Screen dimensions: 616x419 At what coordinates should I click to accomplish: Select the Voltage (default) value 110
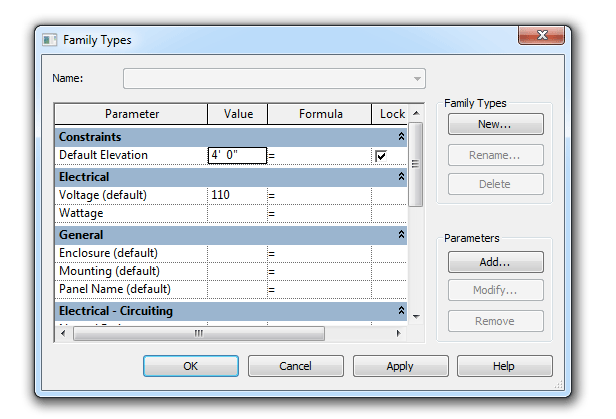coord(237,195)
